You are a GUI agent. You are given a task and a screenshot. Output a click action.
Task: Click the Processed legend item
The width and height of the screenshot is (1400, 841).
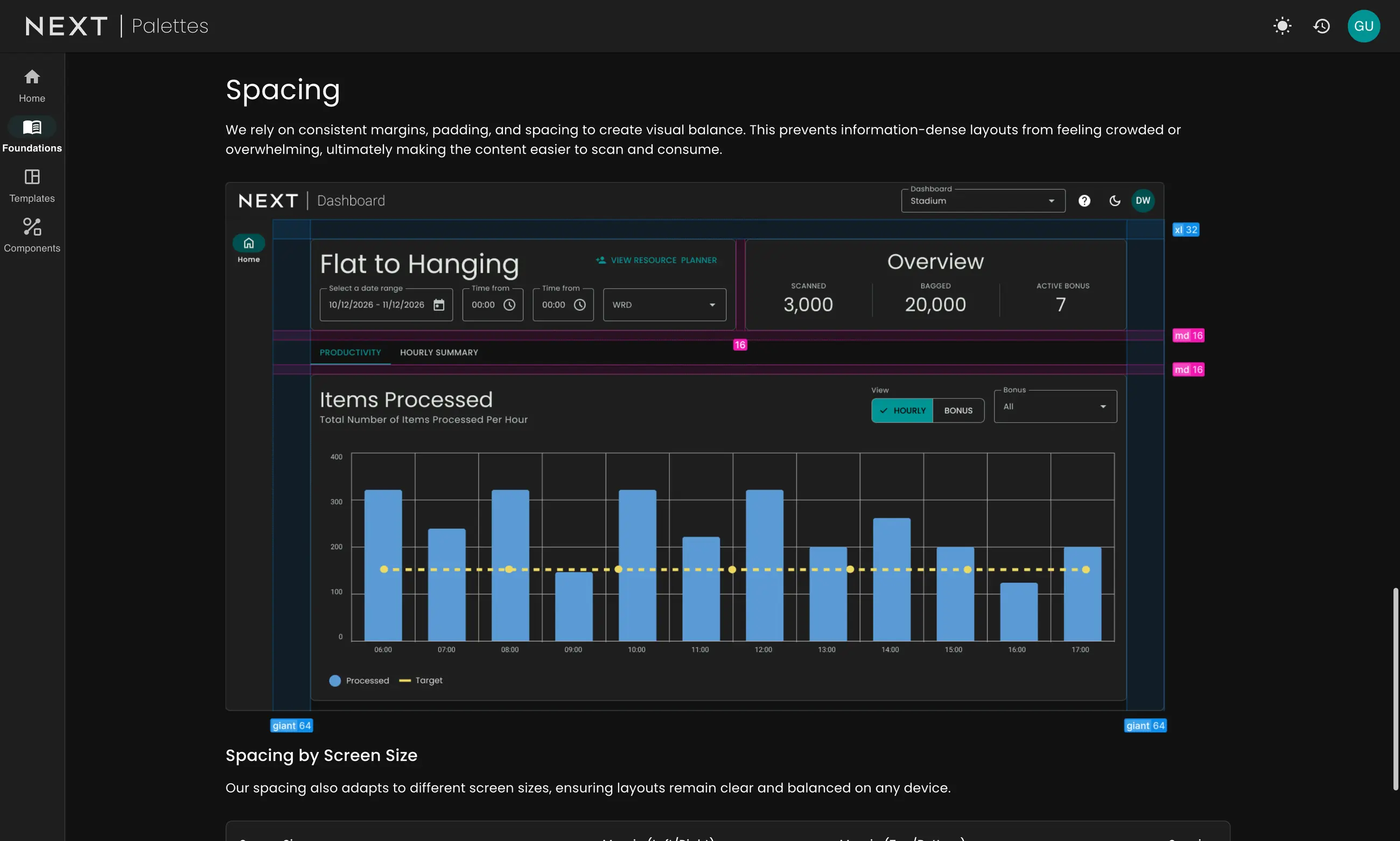(x=359, y=680)
